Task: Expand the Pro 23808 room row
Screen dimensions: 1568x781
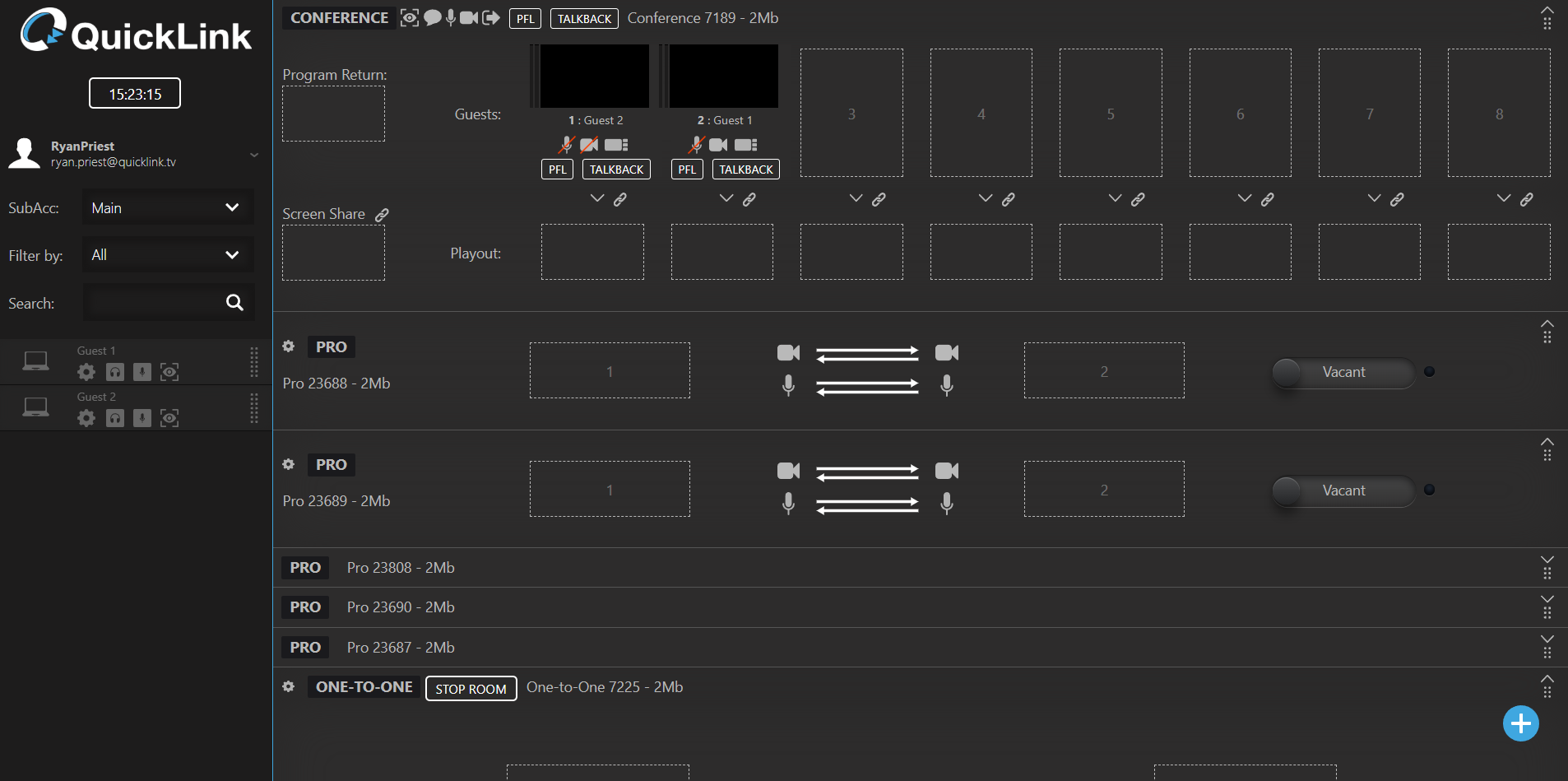Action: click(x=1547, y=560)
